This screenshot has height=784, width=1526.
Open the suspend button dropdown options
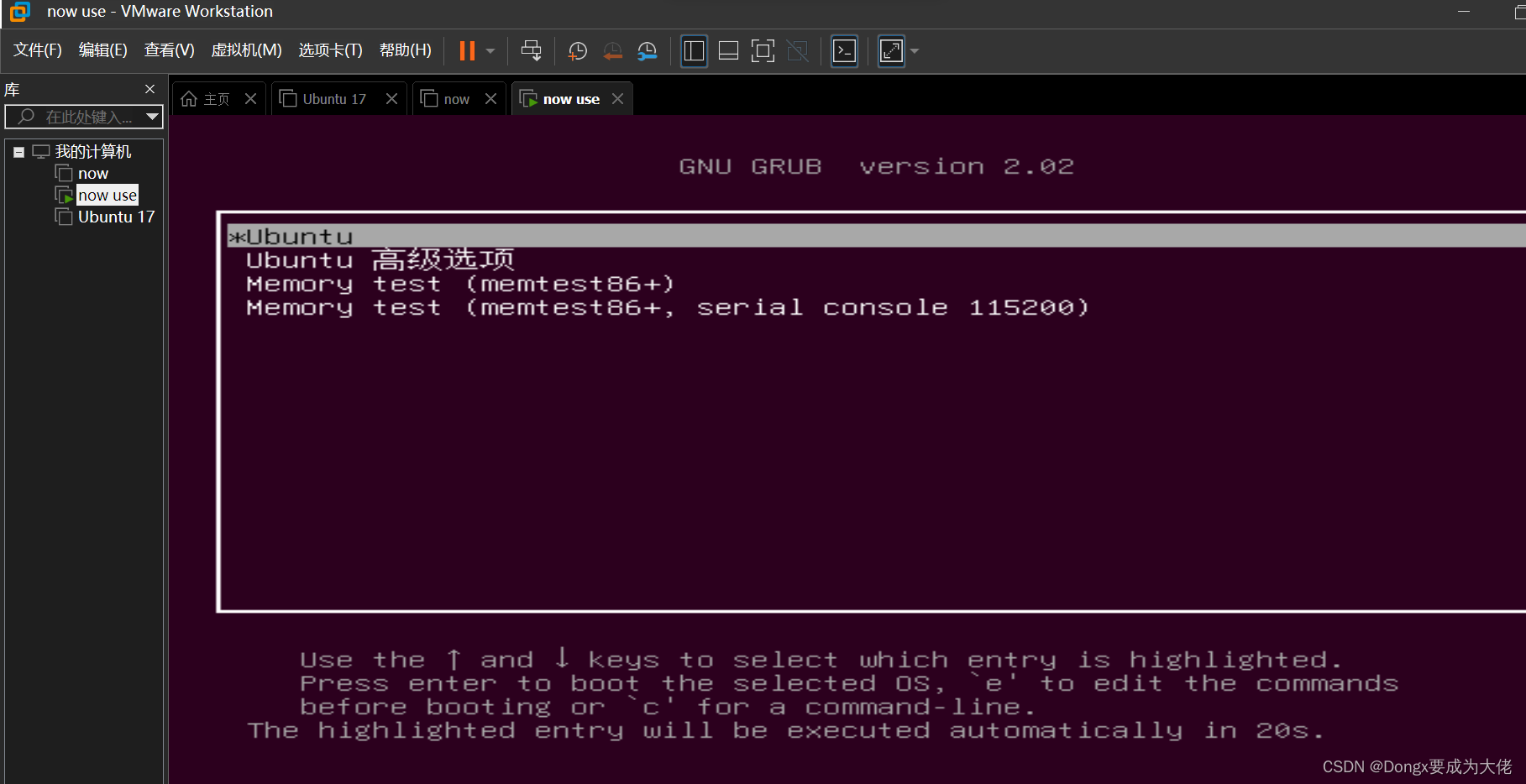490,50
